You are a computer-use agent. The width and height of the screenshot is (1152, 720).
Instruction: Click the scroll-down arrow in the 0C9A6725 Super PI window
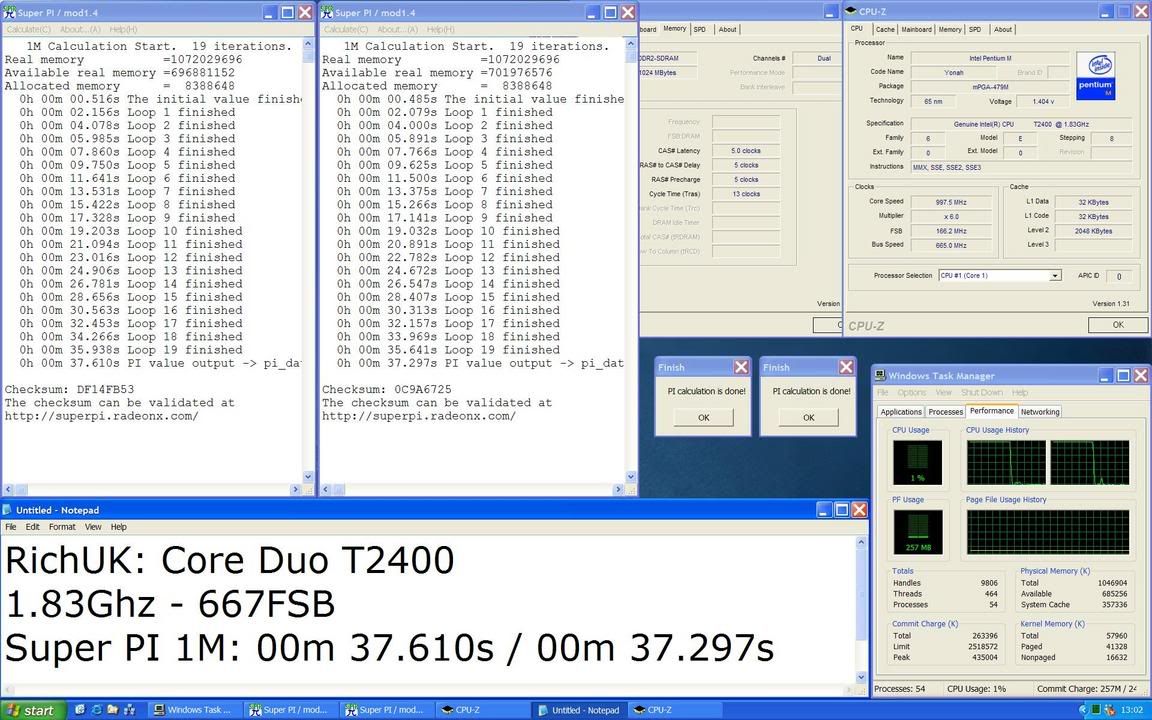630,477
